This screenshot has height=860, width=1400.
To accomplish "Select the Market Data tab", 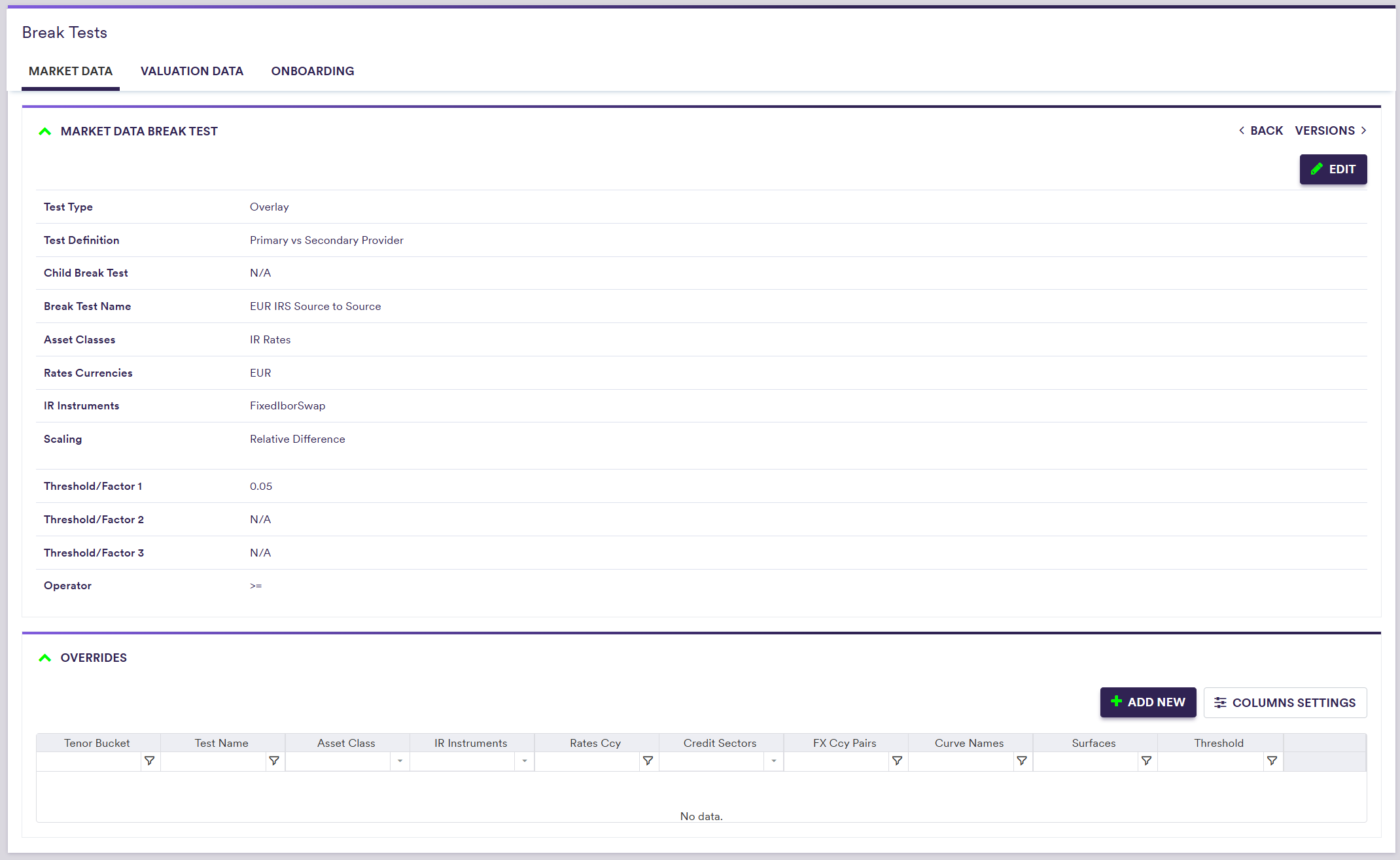I will (x=71, y=71).
